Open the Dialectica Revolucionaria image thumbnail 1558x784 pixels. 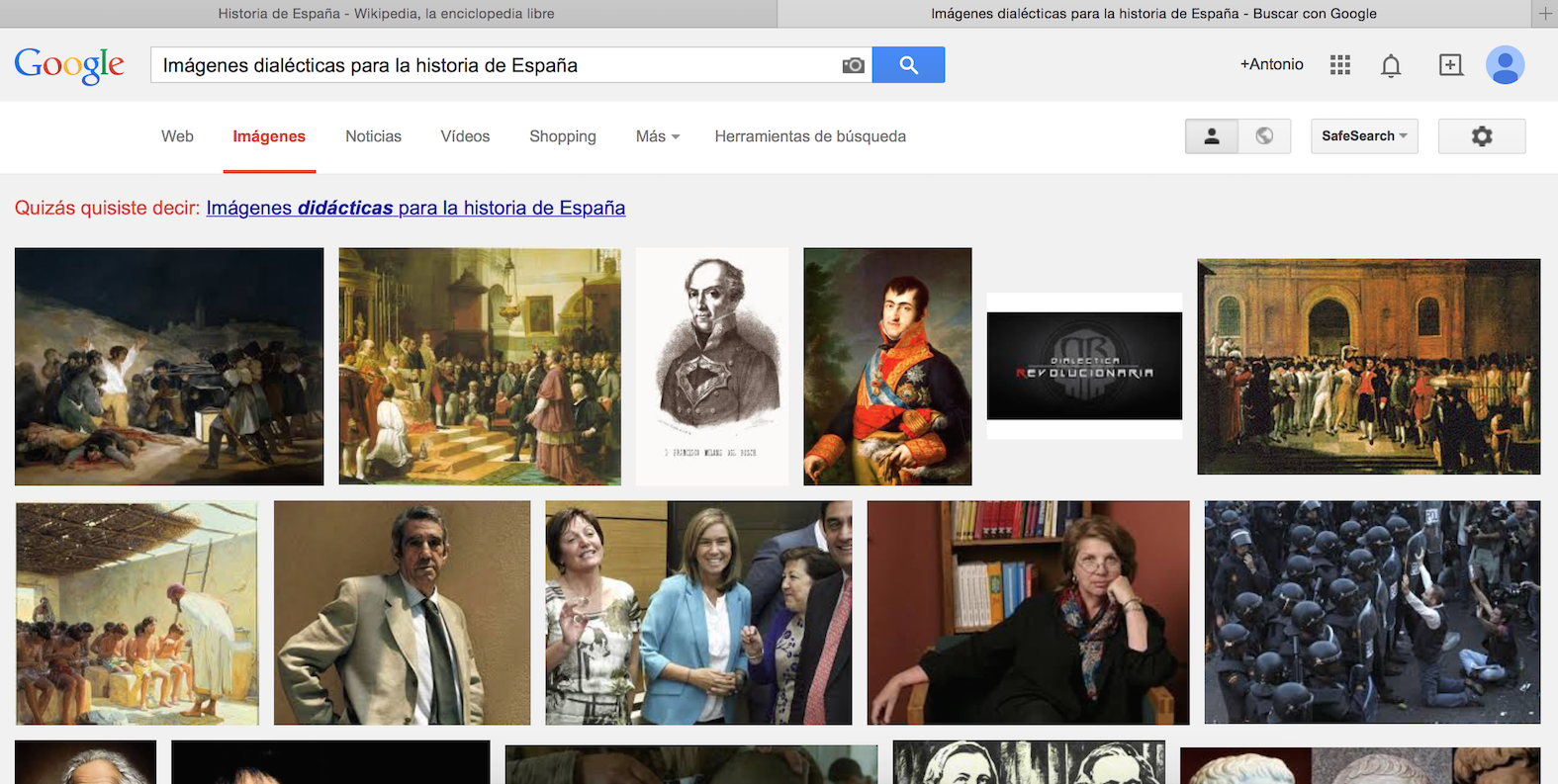pyautogui.click(x=1084, y=366)
